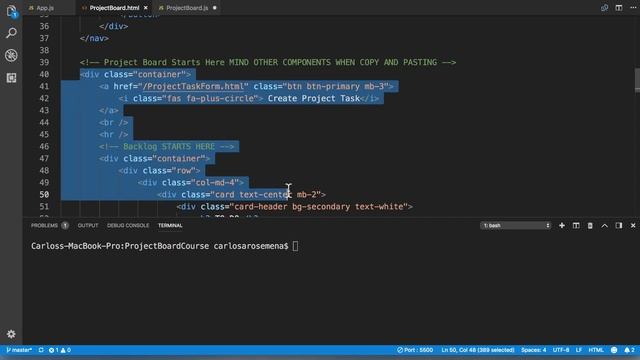Open the OUTPUT panel tab
The width and height of the screenshot is (640, 360).
pos(88,225)
